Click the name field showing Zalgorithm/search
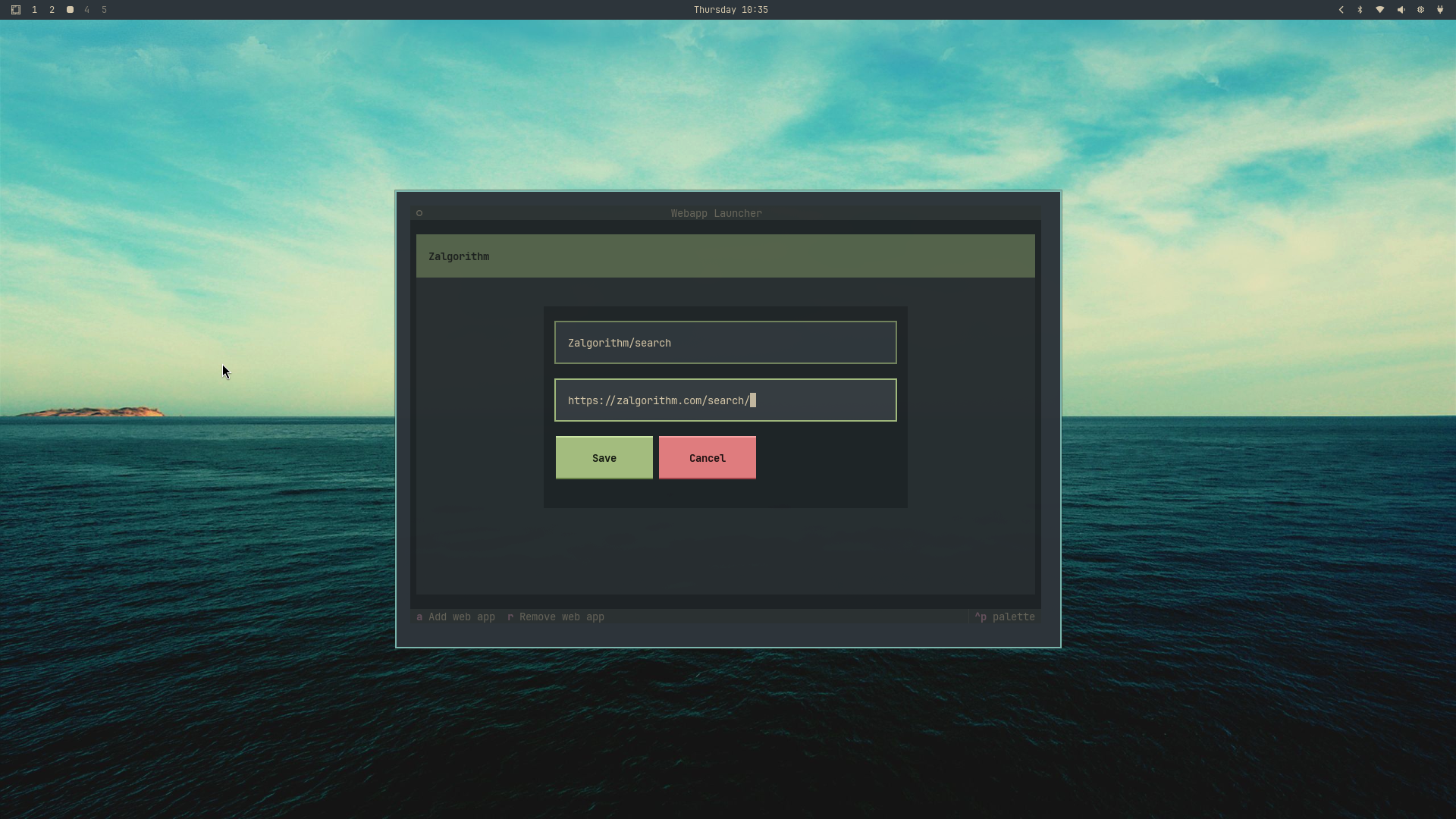The height and width of the screenshot is (819, 1456). click(725, 342)
